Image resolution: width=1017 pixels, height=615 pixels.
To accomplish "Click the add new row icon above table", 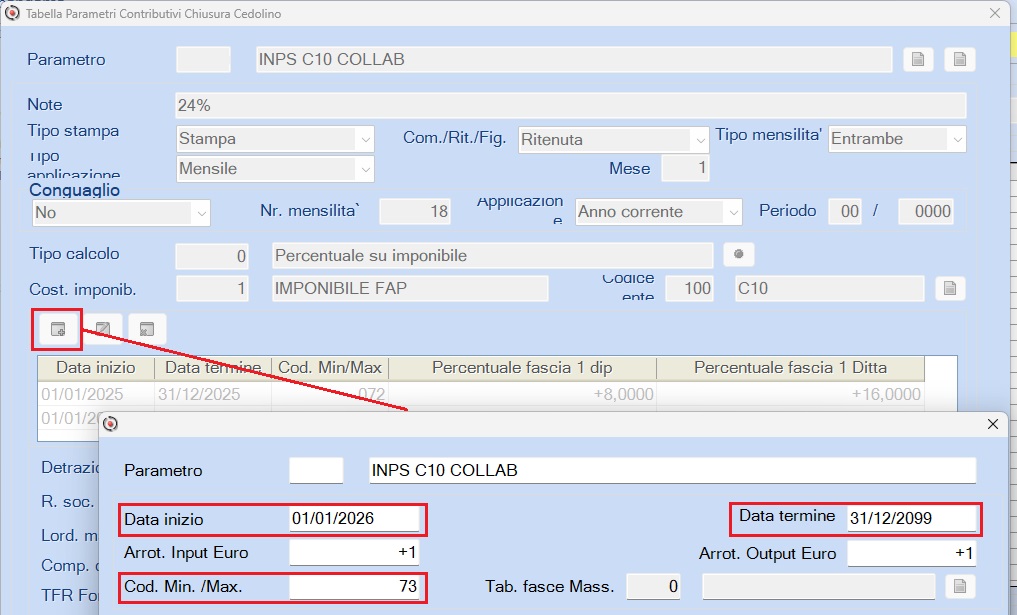I will tap(58, 330).
